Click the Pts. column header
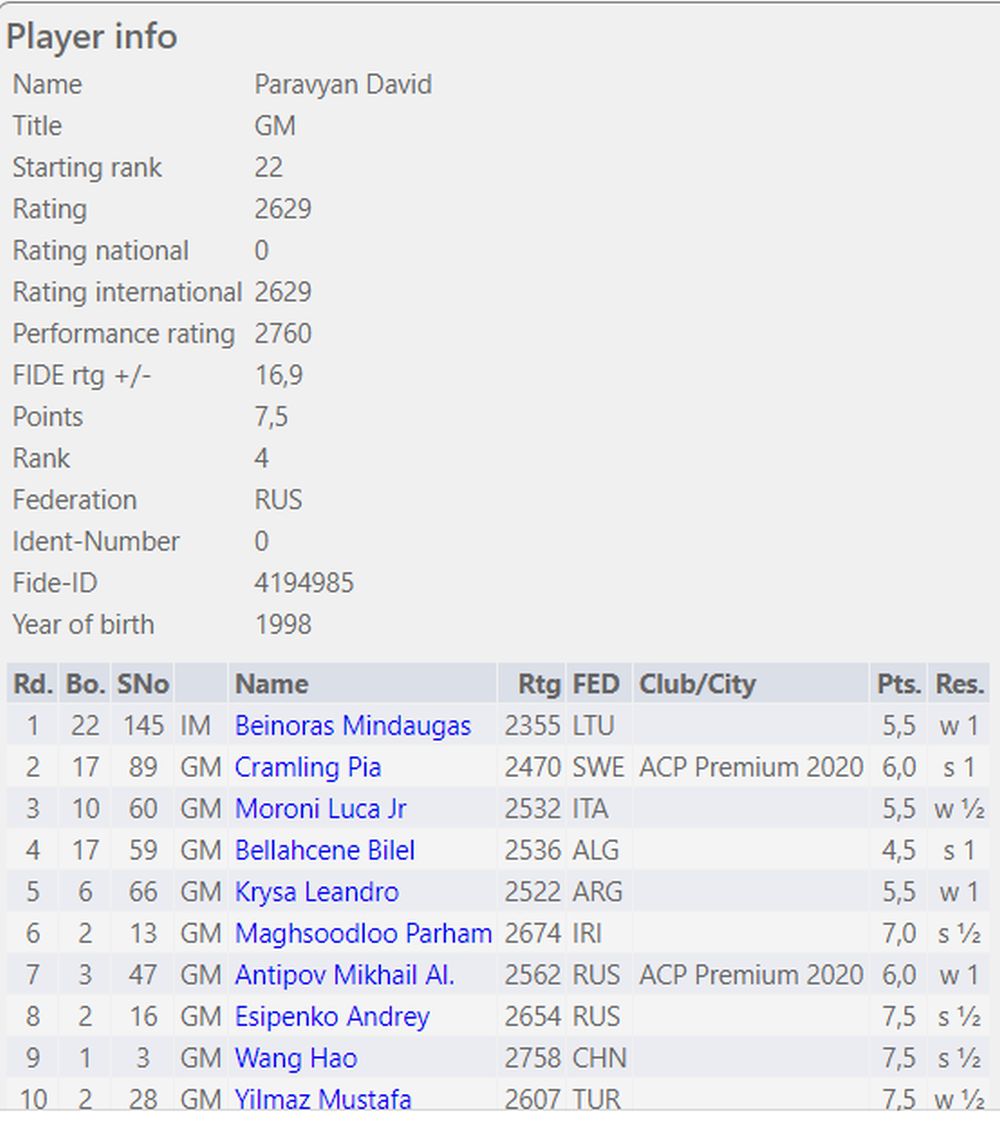 coord(898,684)
